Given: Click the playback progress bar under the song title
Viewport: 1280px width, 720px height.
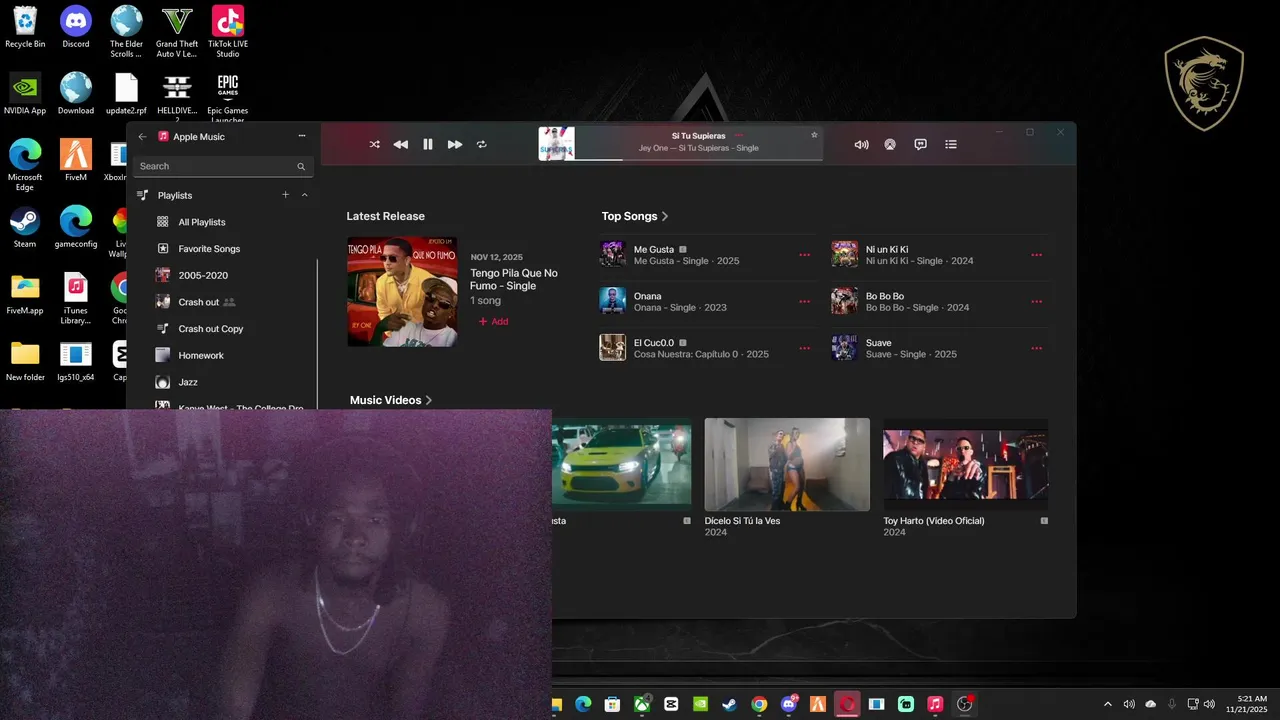Looking at the screenshot, I should point(698,159).
